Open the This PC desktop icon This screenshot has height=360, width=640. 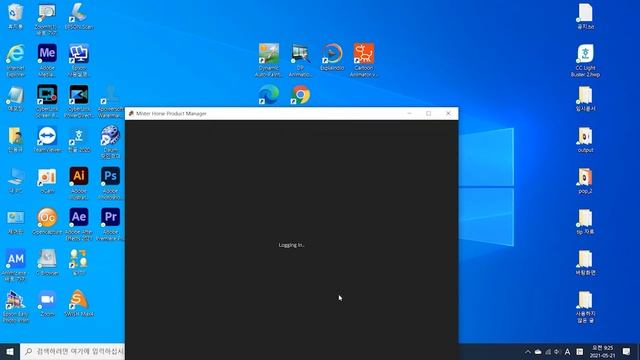[16, 180]
